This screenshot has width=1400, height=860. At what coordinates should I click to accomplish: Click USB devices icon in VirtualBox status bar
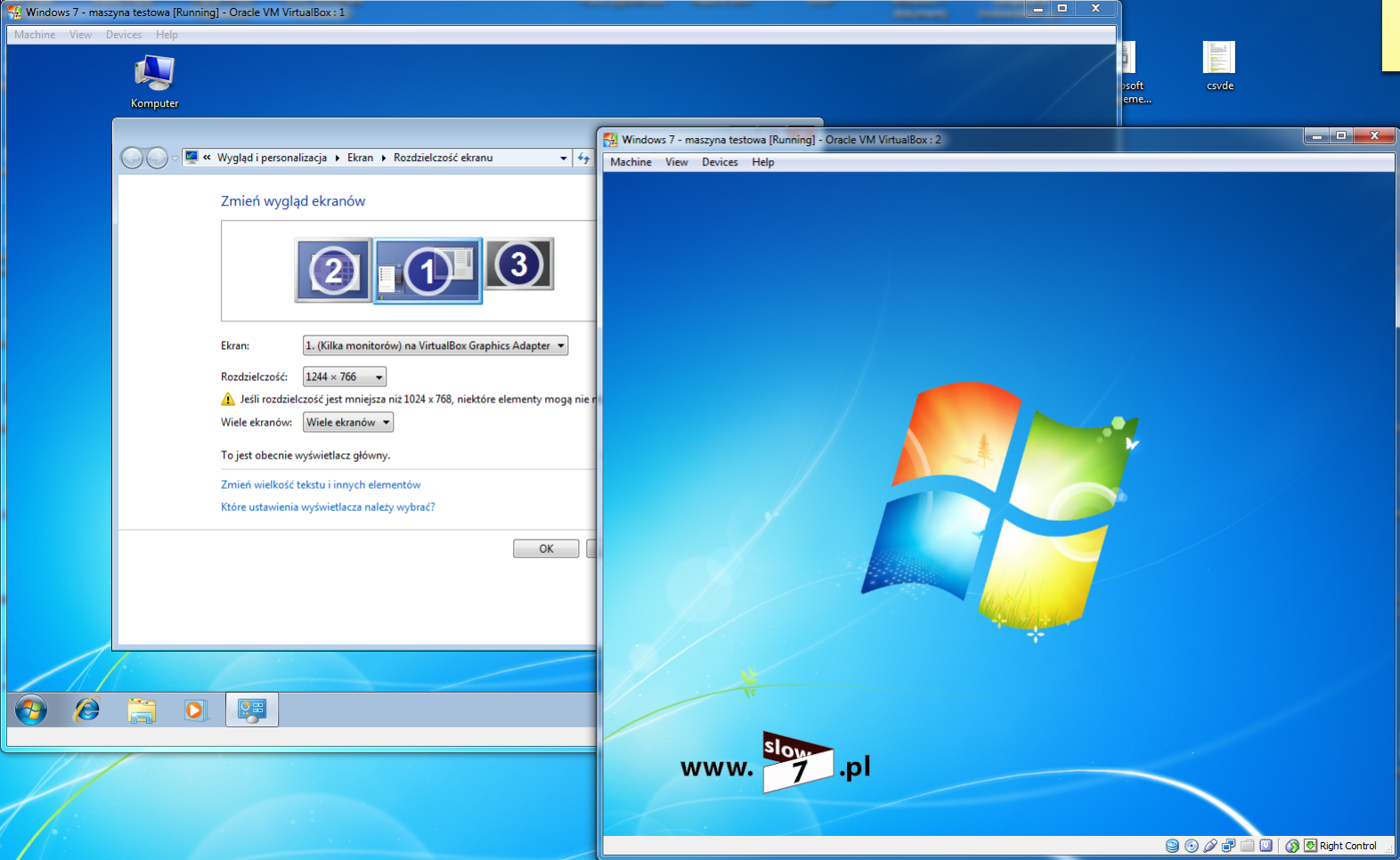click(1210, 846)
